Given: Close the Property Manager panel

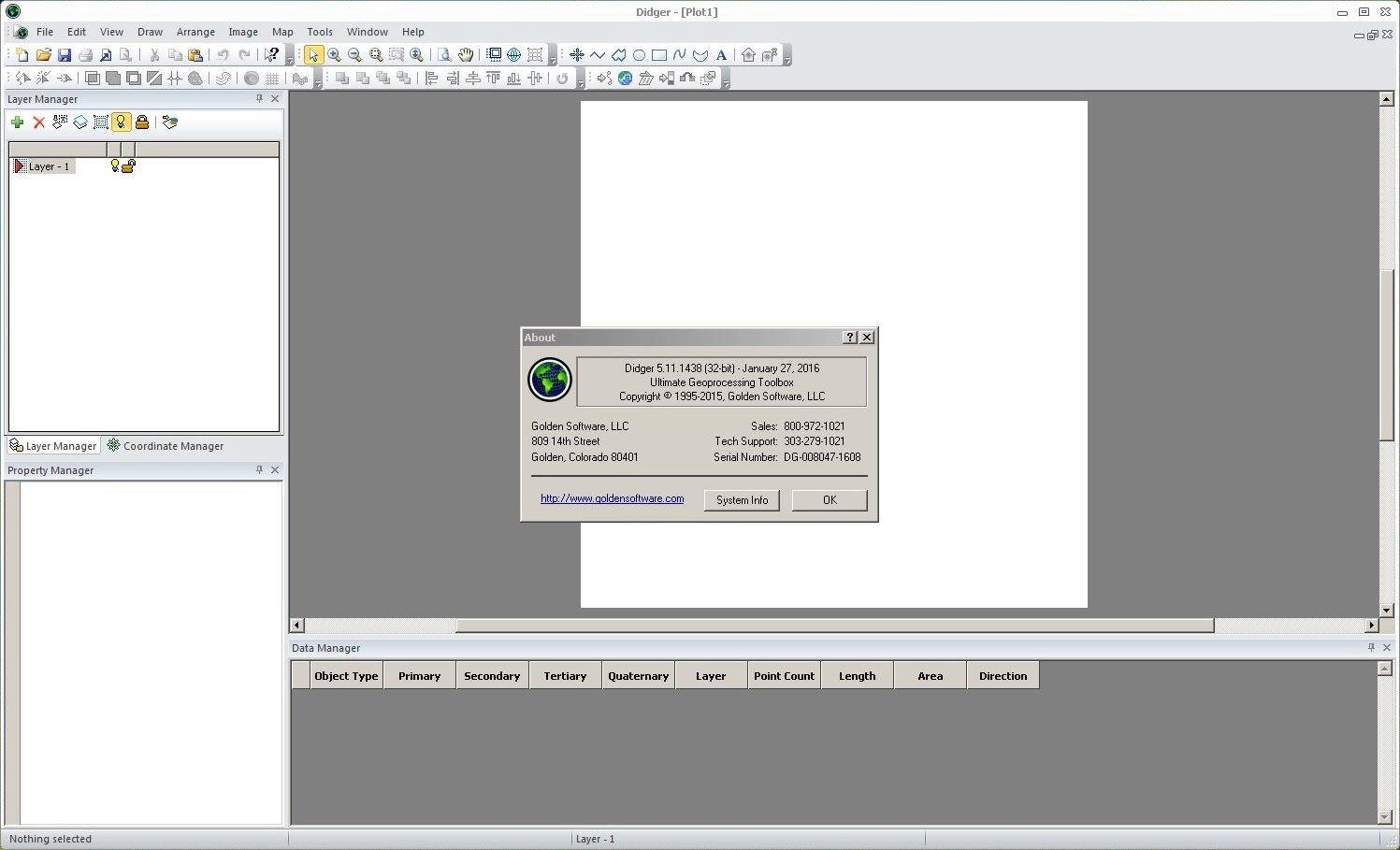Looking at the screenshot, I should [275, 469].
